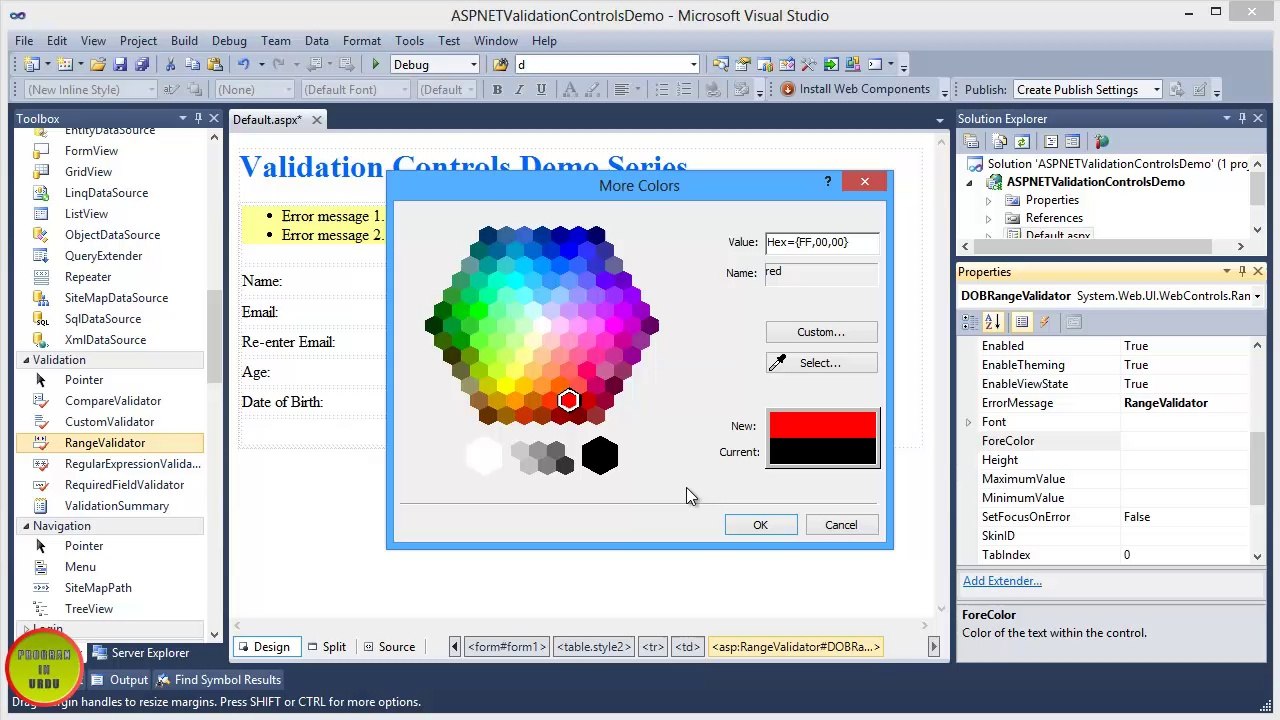
Task: Click the Copy icon in the toolbar
Action: click(x=192, y=65)
